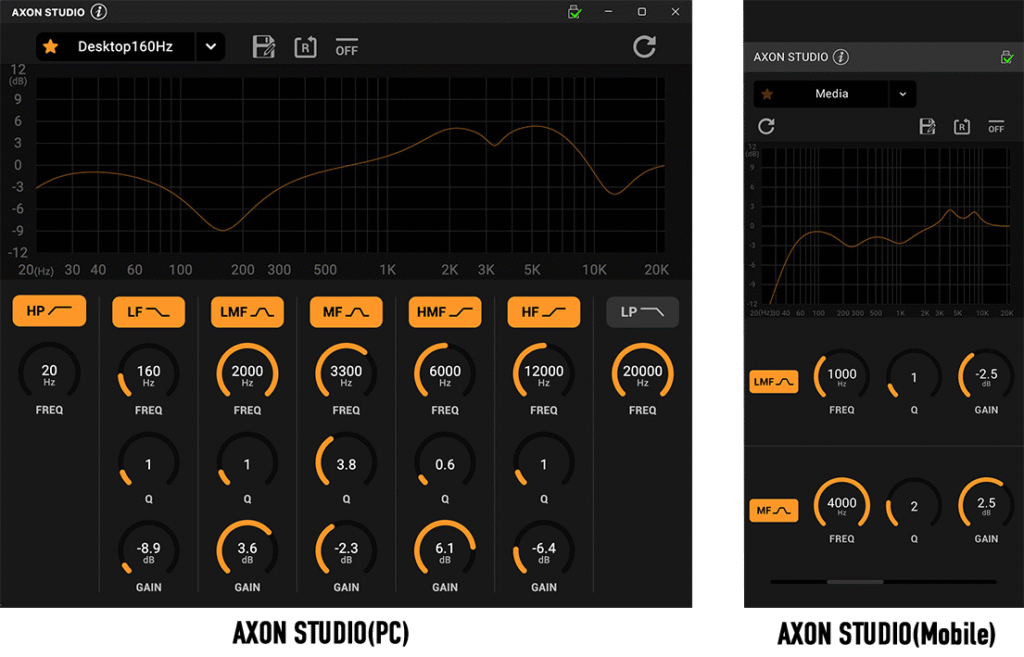
Task: Toggle the HP high-pass filter band
Action: (49, 311)
